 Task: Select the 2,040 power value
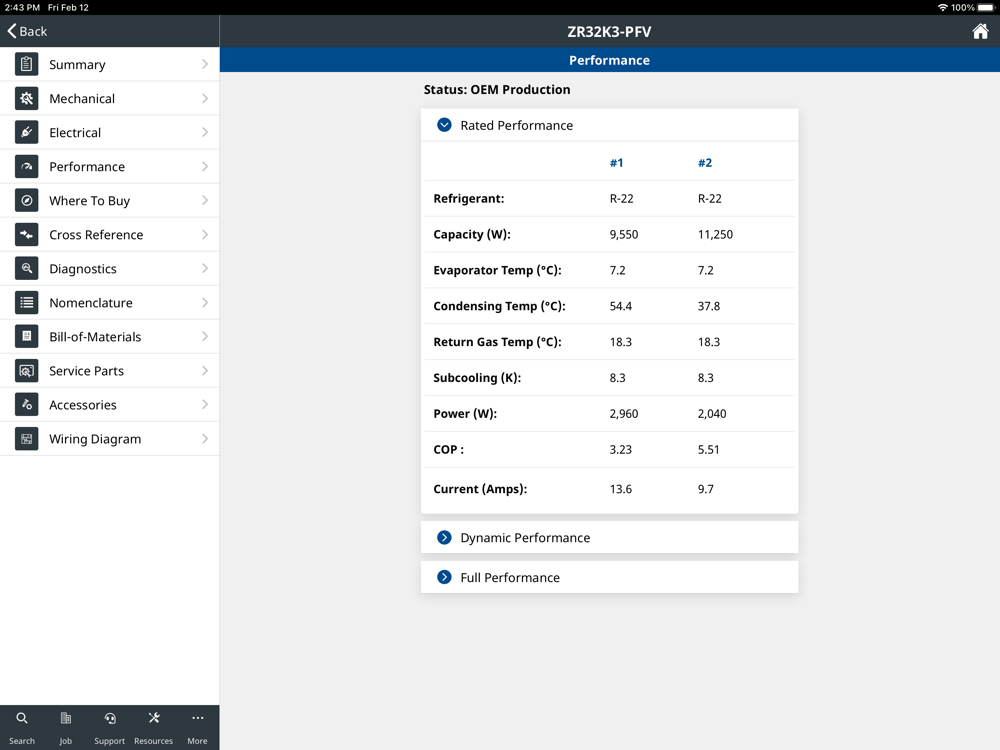click(x=712, y=414)
